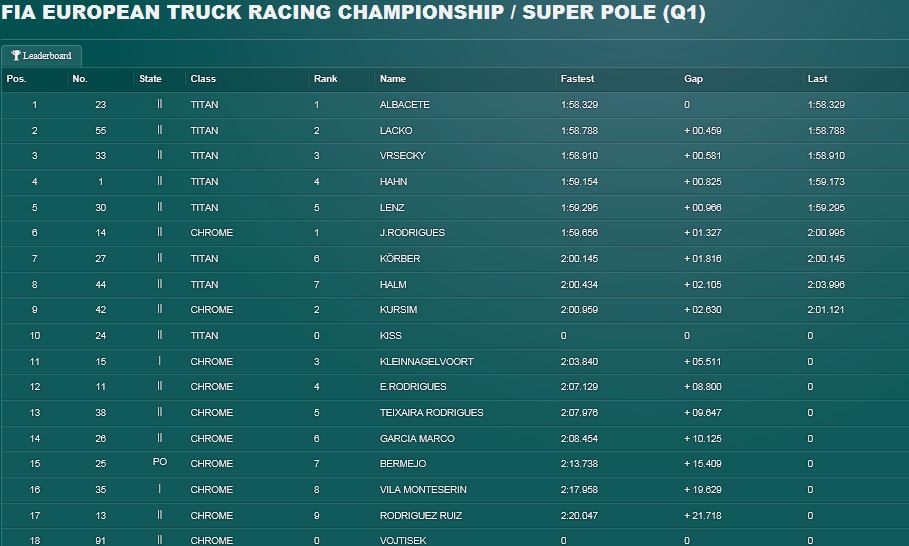Click the Gap column header
Screen dimensions: 909x546
click(x=693, y=79)
